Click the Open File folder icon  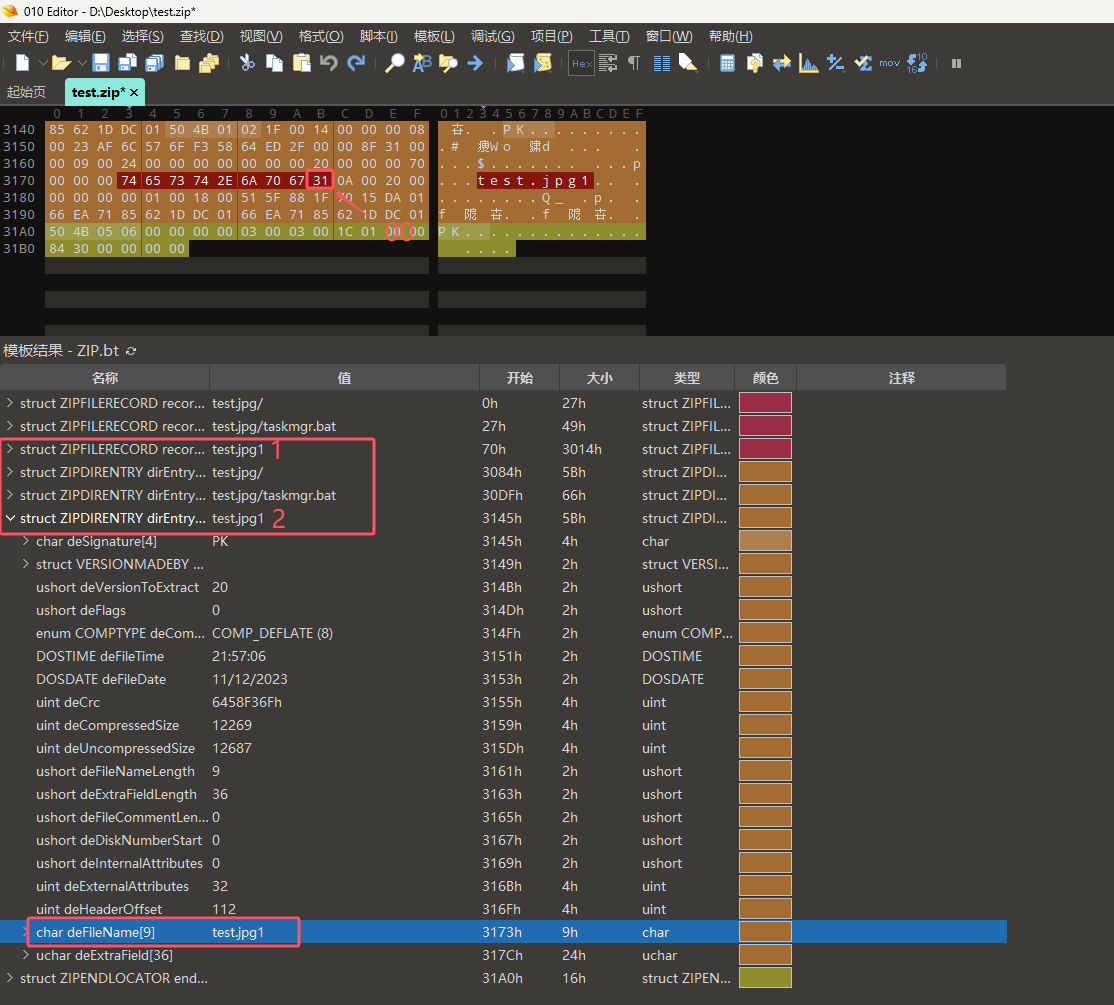(61, 63)
